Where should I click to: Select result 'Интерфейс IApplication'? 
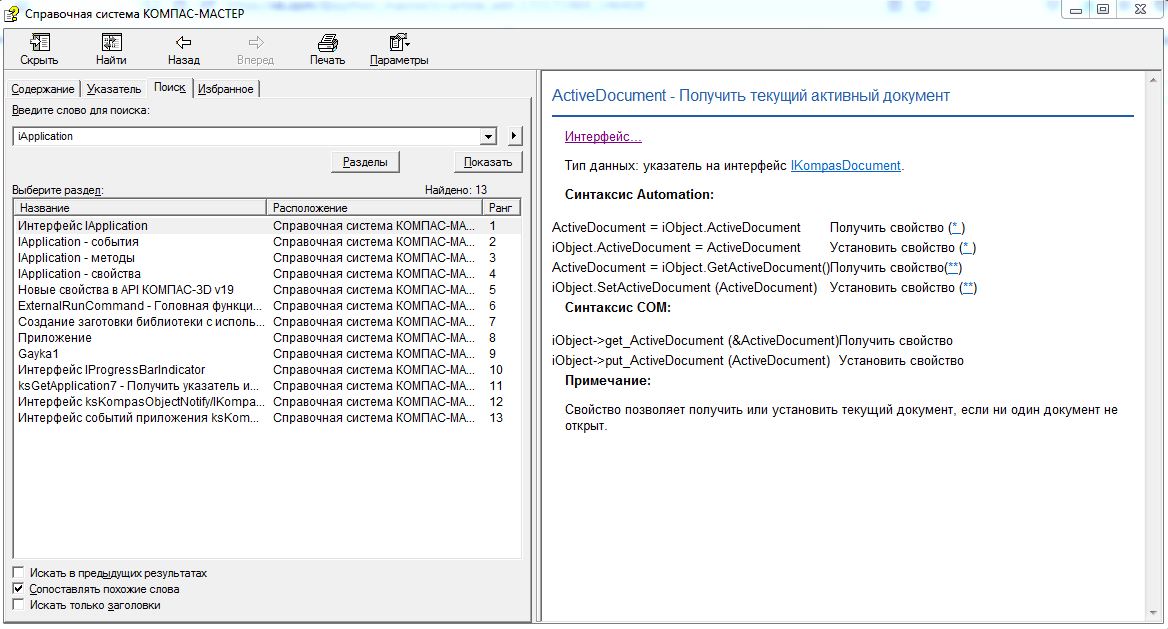click(x=267, y=226)
